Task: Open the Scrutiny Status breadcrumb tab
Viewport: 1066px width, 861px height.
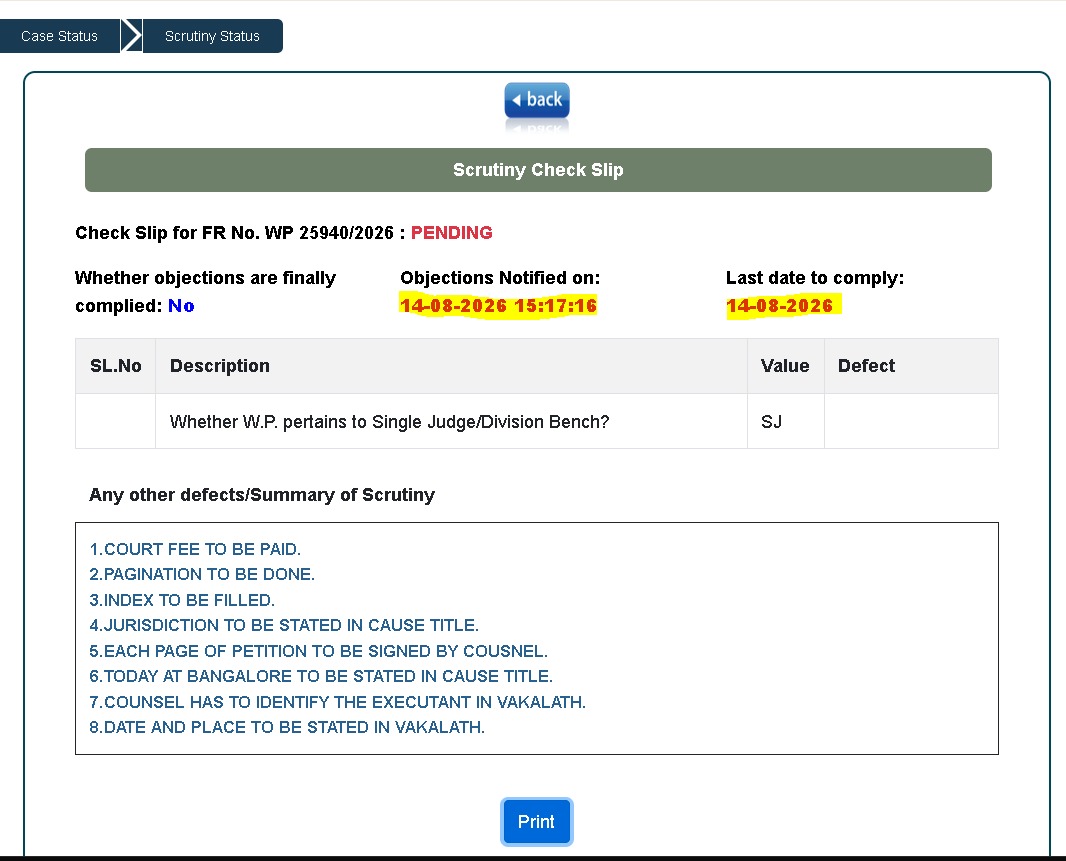Action: click(212, 36)
